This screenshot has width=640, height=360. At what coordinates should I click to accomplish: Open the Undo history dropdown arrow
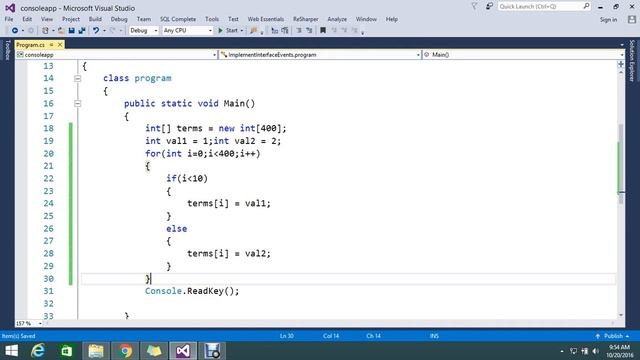tap(104, 31)
